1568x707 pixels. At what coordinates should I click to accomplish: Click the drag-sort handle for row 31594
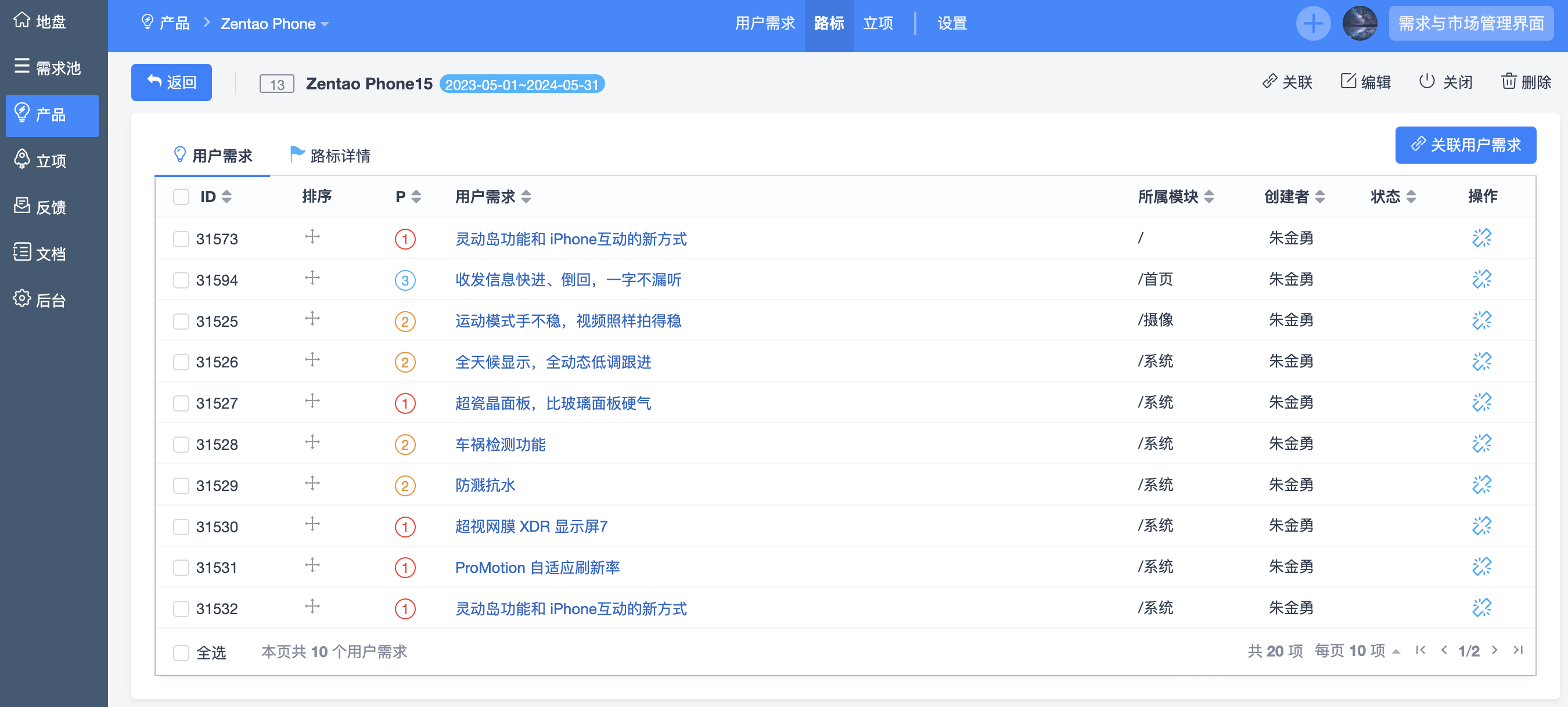pos(312,278)
